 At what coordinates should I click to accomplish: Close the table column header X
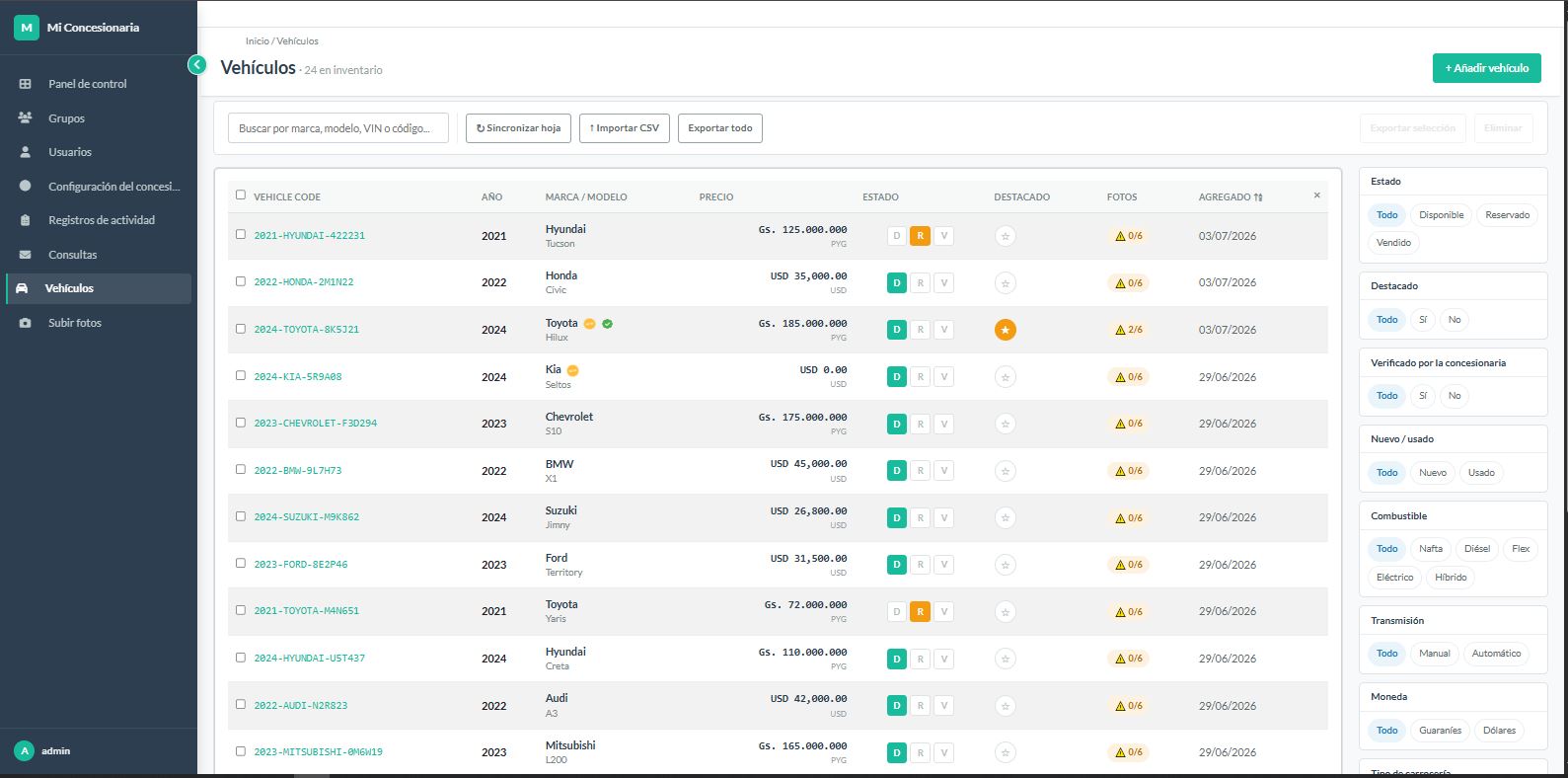1316,195
